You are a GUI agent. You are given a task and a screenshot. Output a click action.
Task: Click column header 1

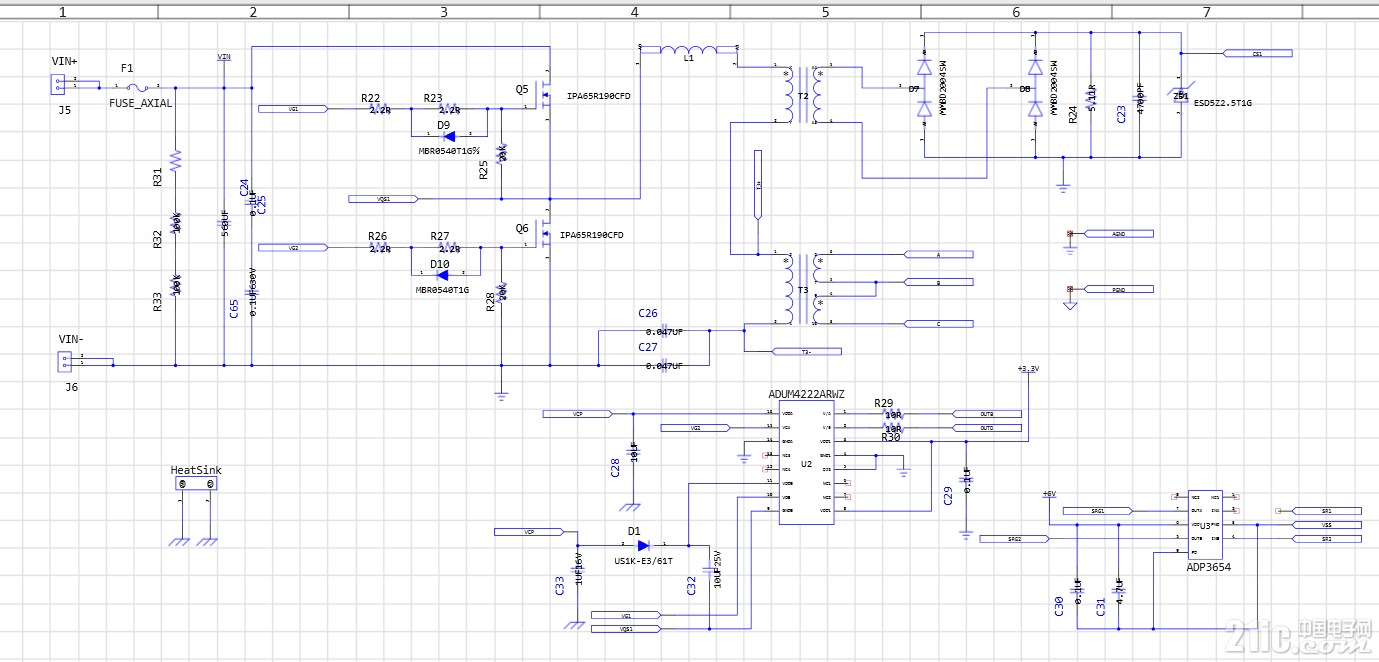(x=63, y=12)
